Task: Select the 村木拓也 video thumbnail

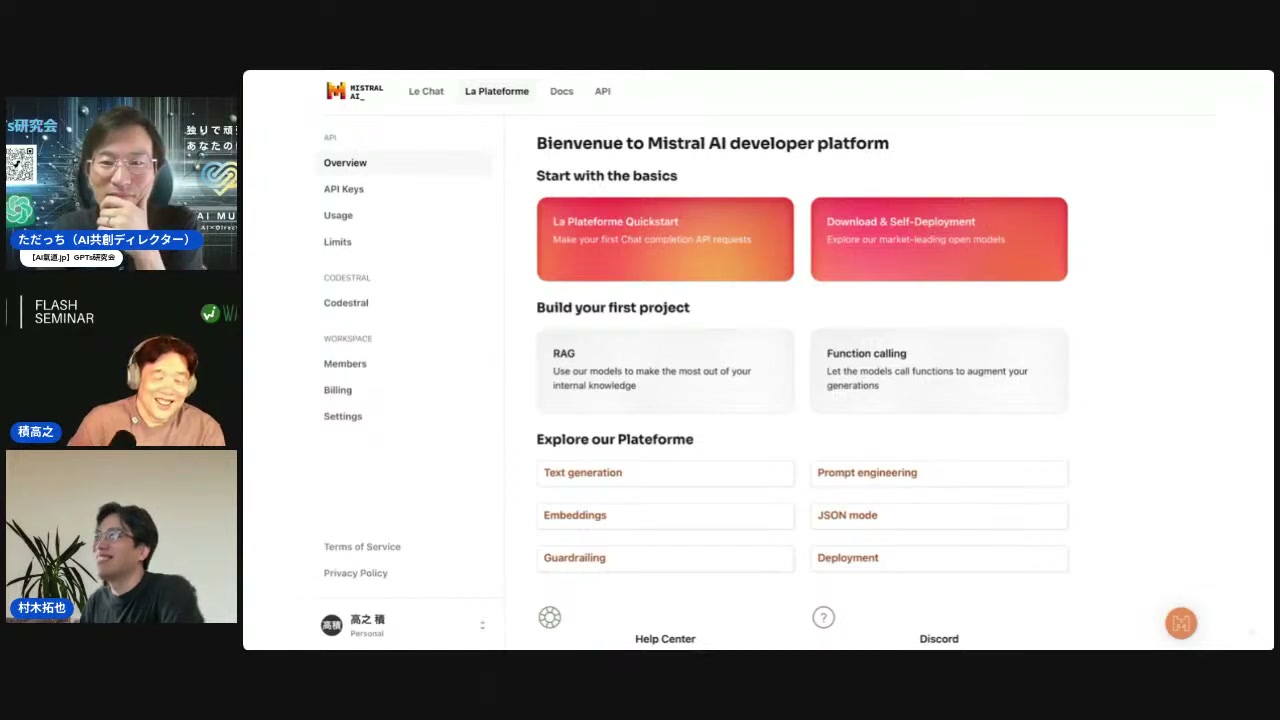Action: point(122,537)
